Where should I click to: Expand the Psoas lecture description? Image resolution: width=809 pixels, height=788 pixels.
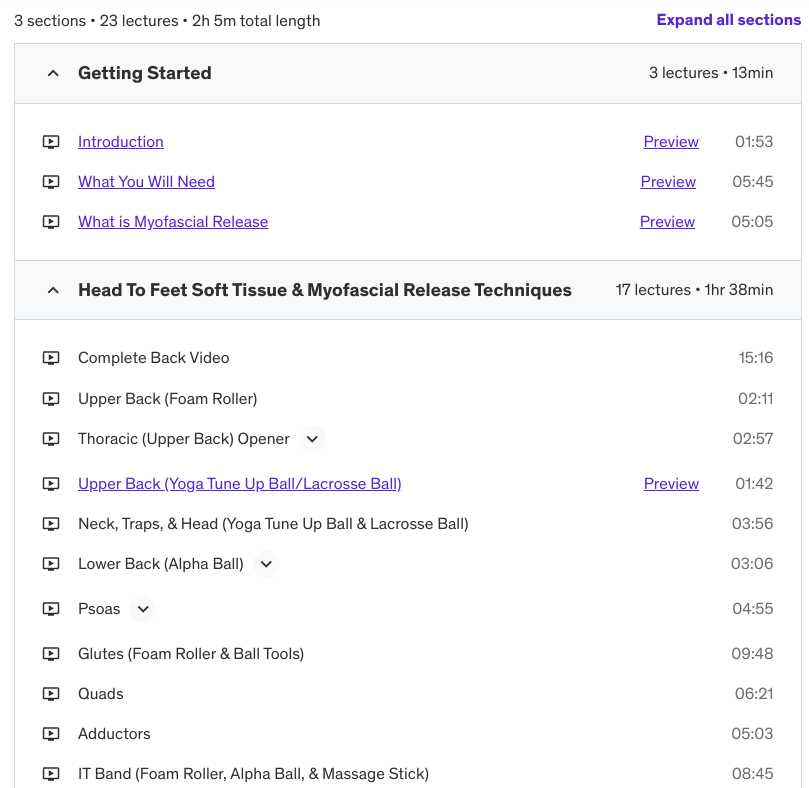click(x=143, y=609)
